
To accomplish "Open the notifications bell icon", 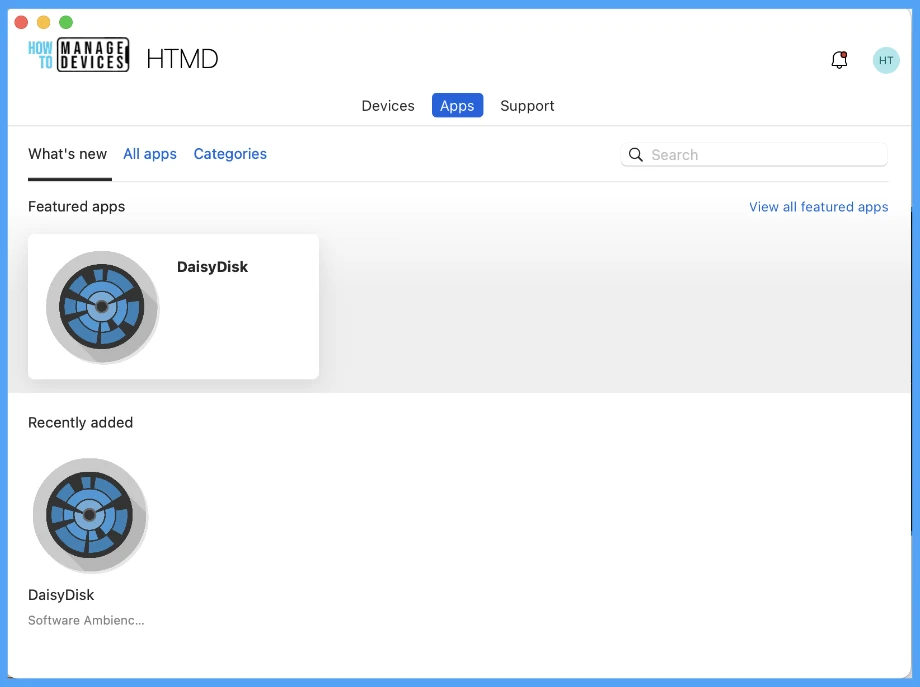I will [x=840, y=60].
